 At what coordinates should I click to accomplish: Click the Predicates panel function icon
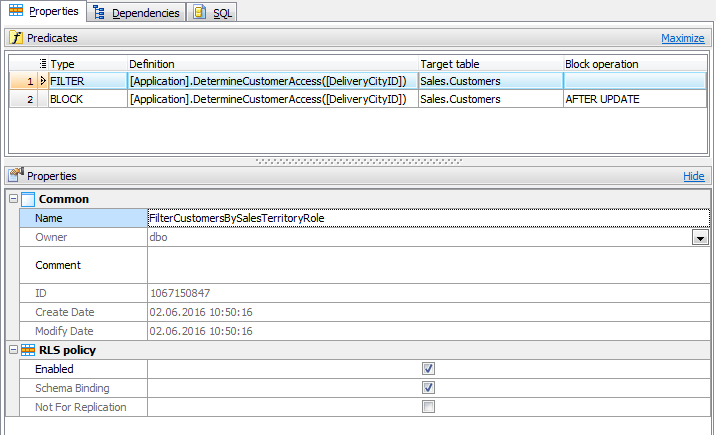pyautogui.click(x=16, y=38)
